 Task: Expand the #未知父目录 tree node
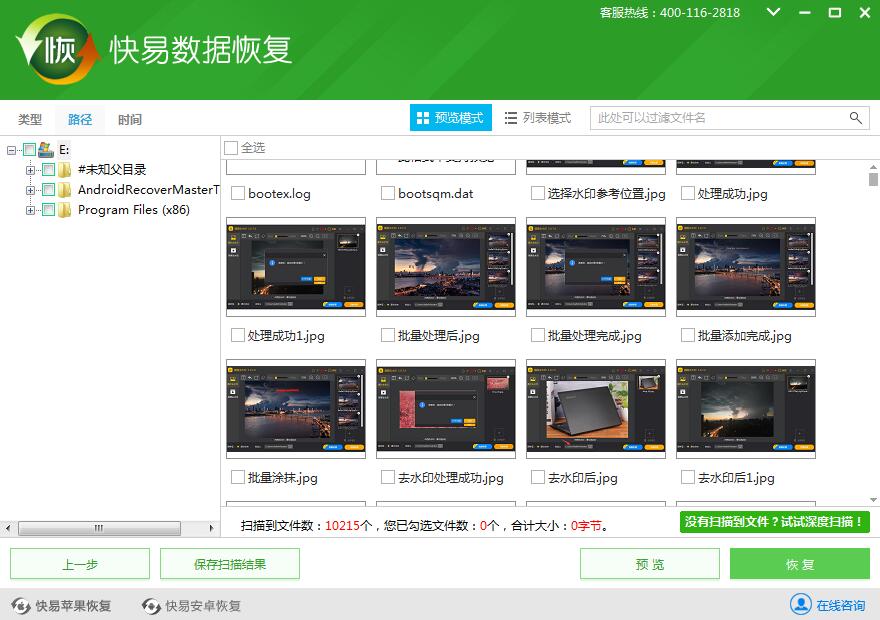click(x=31, y=170)
